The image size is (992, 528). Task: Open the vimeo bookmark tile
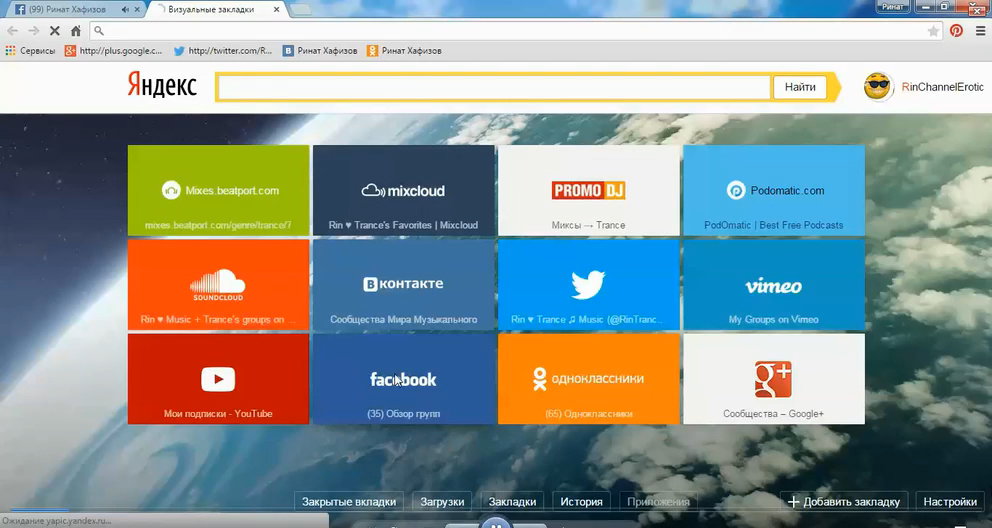(774, 285)
